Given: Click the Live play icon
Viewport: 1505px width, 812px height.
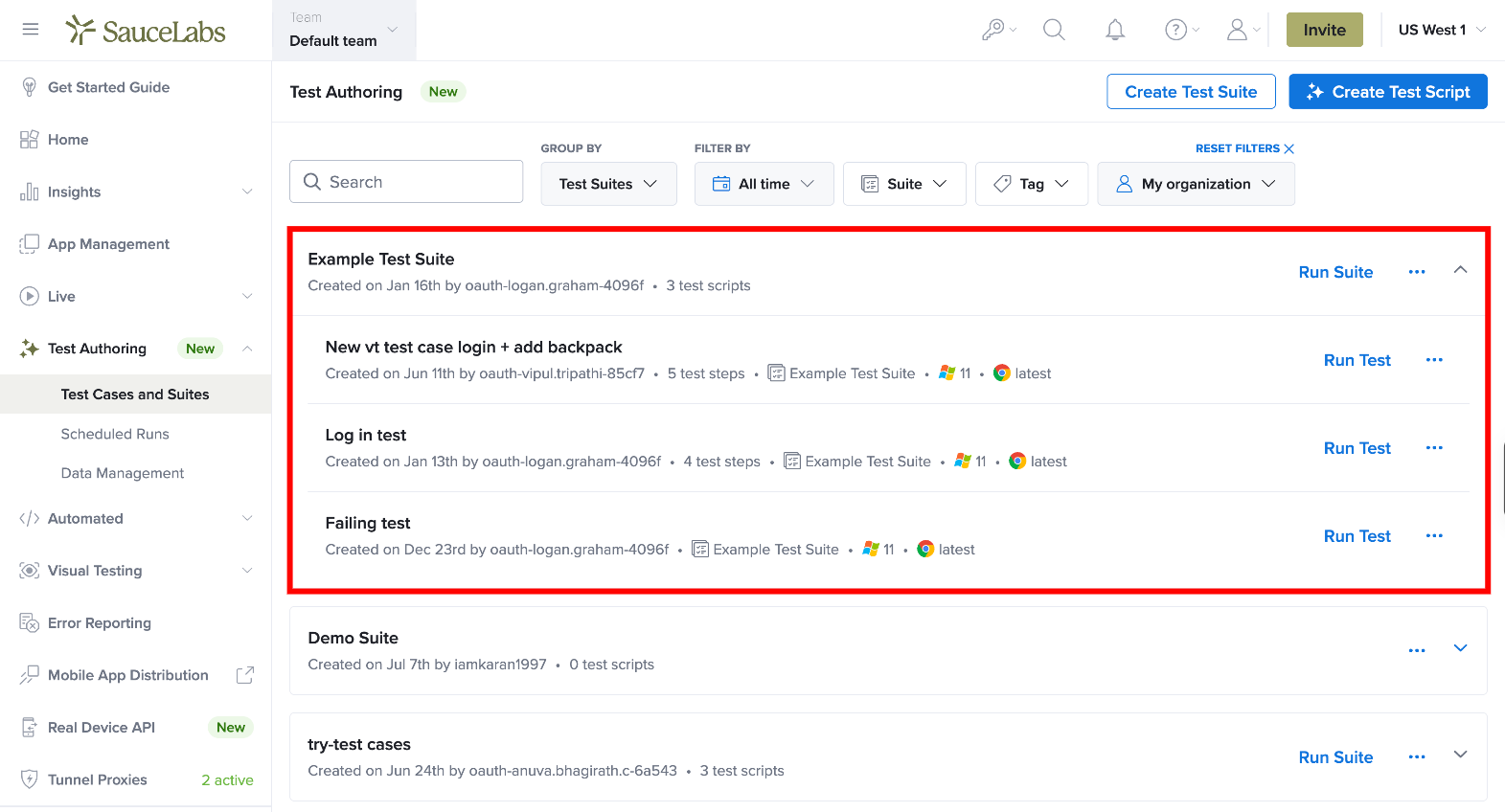Looking at the screenshot, I should coord(29,297).
